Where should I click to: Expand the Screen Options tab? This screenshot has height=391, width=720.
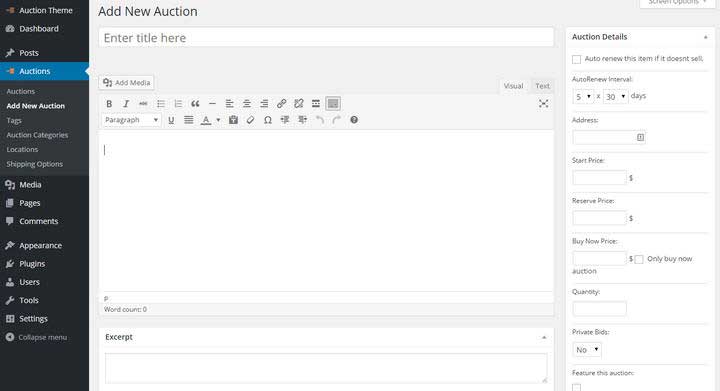(x=677, y=3)
